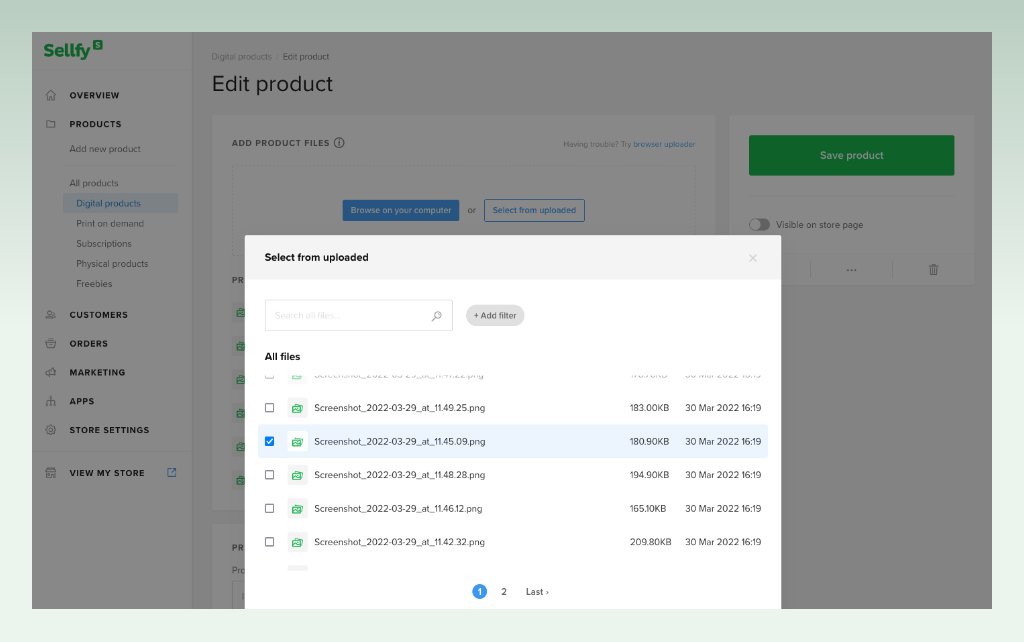Click Select from uploaded button
This screenshot has height=642, width=1024.
(x=534, y=210)
